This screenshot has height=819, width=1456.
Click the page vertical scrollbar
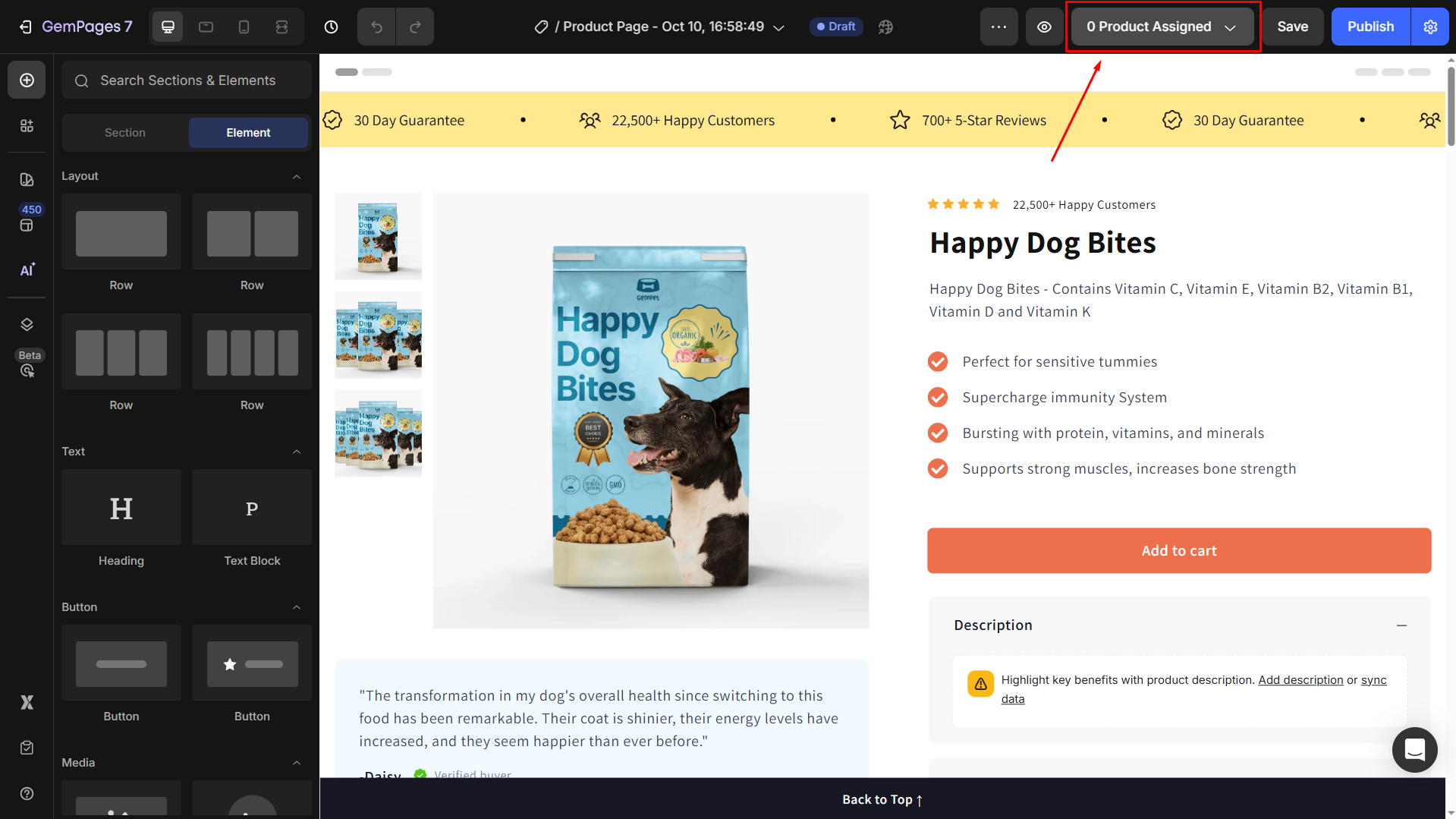point(1451,106)
